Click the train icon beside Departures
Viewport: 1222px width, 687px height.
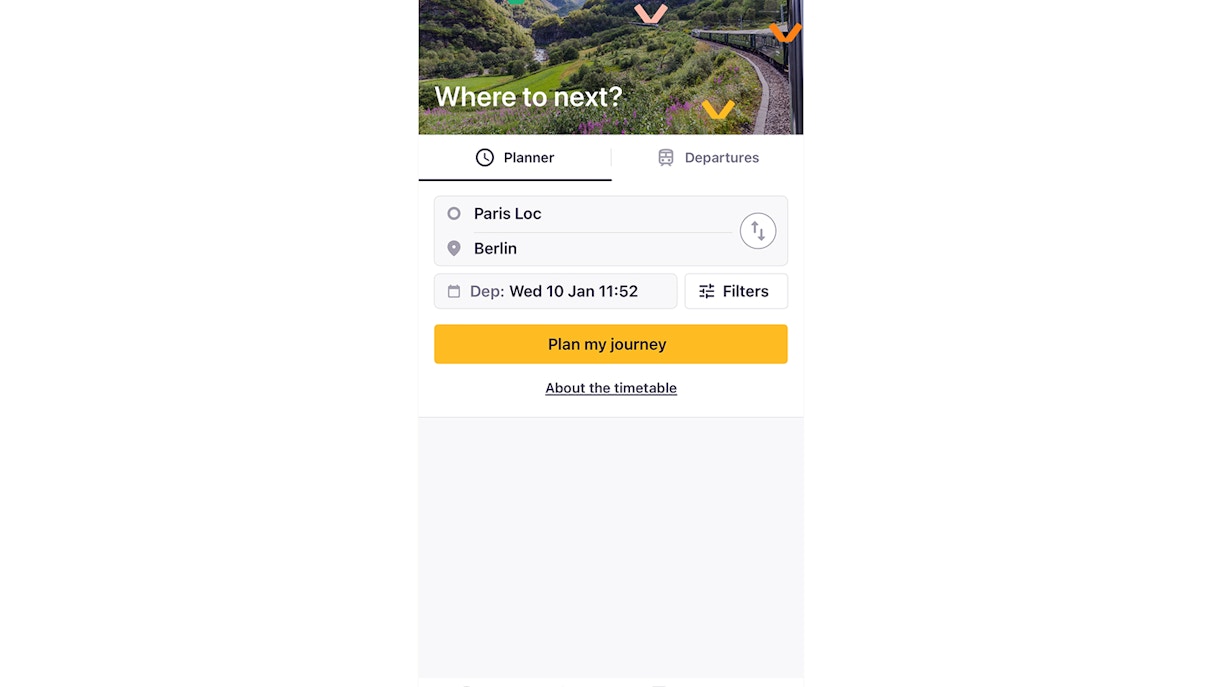pos(665,157)
